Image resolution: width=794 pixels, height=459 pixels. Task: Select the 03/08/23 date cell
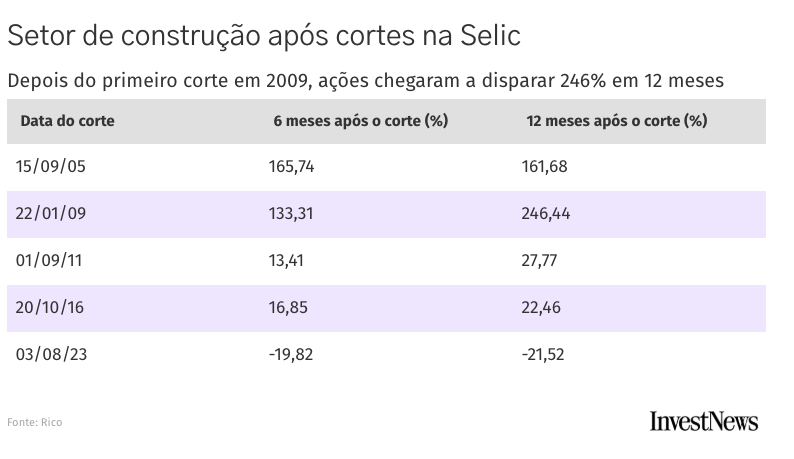pyautogui.click(x=51, y=354)
